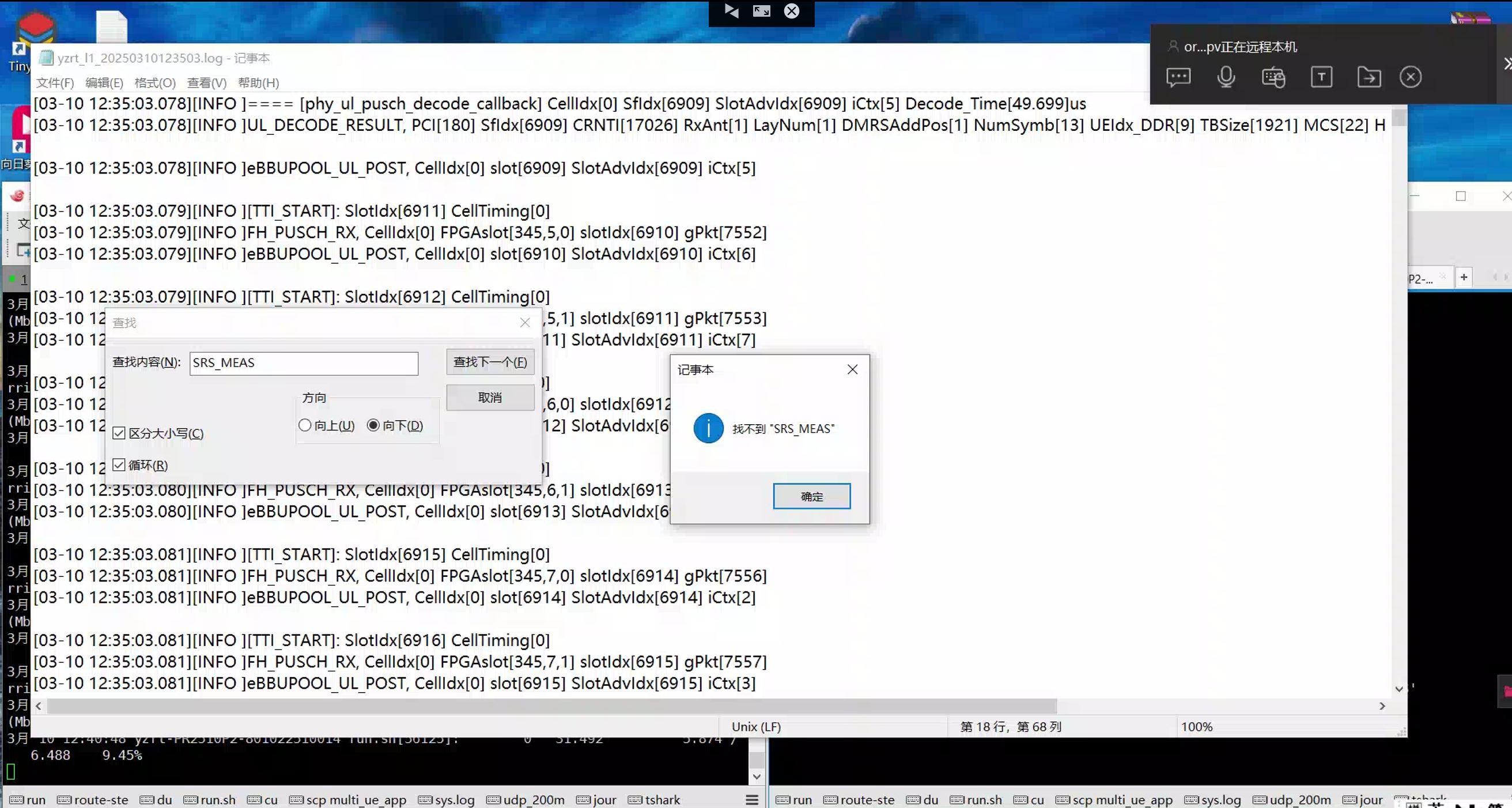The image size is (1512, 808).
Task: Click 'udp_200m' quick command in left terminal
Action: click(526, 799)
